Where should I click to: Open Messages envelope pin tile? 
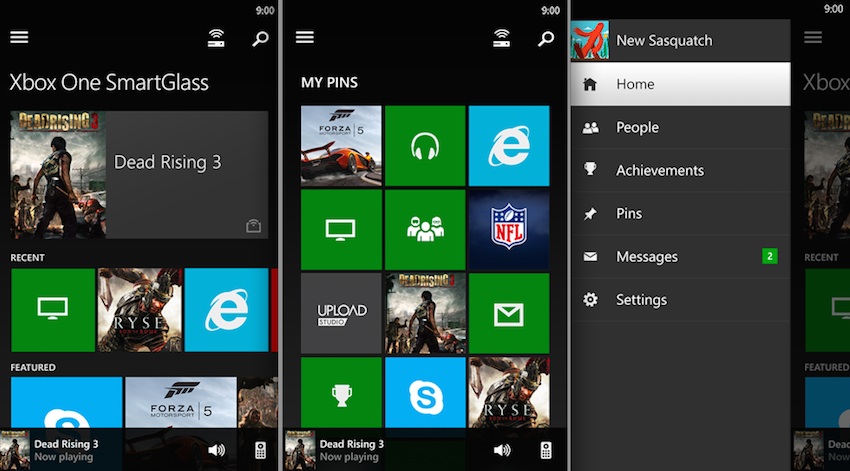pos(509,313)
